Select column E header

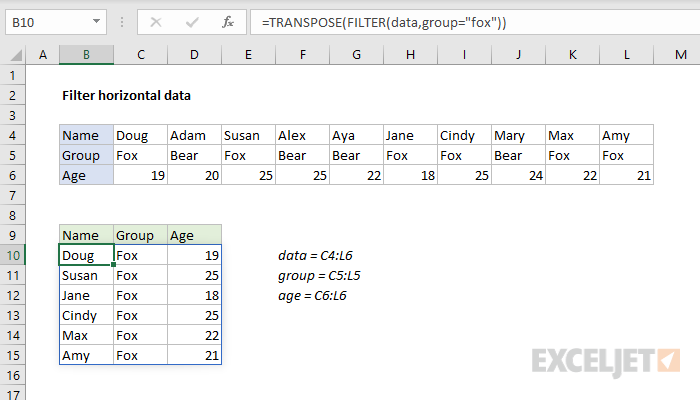click(x=248, y=55)
